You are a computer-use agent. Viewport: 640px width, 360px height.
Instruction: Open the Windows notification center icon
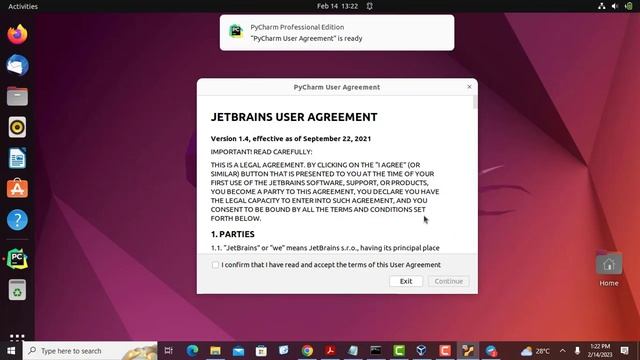click(624, 351)
